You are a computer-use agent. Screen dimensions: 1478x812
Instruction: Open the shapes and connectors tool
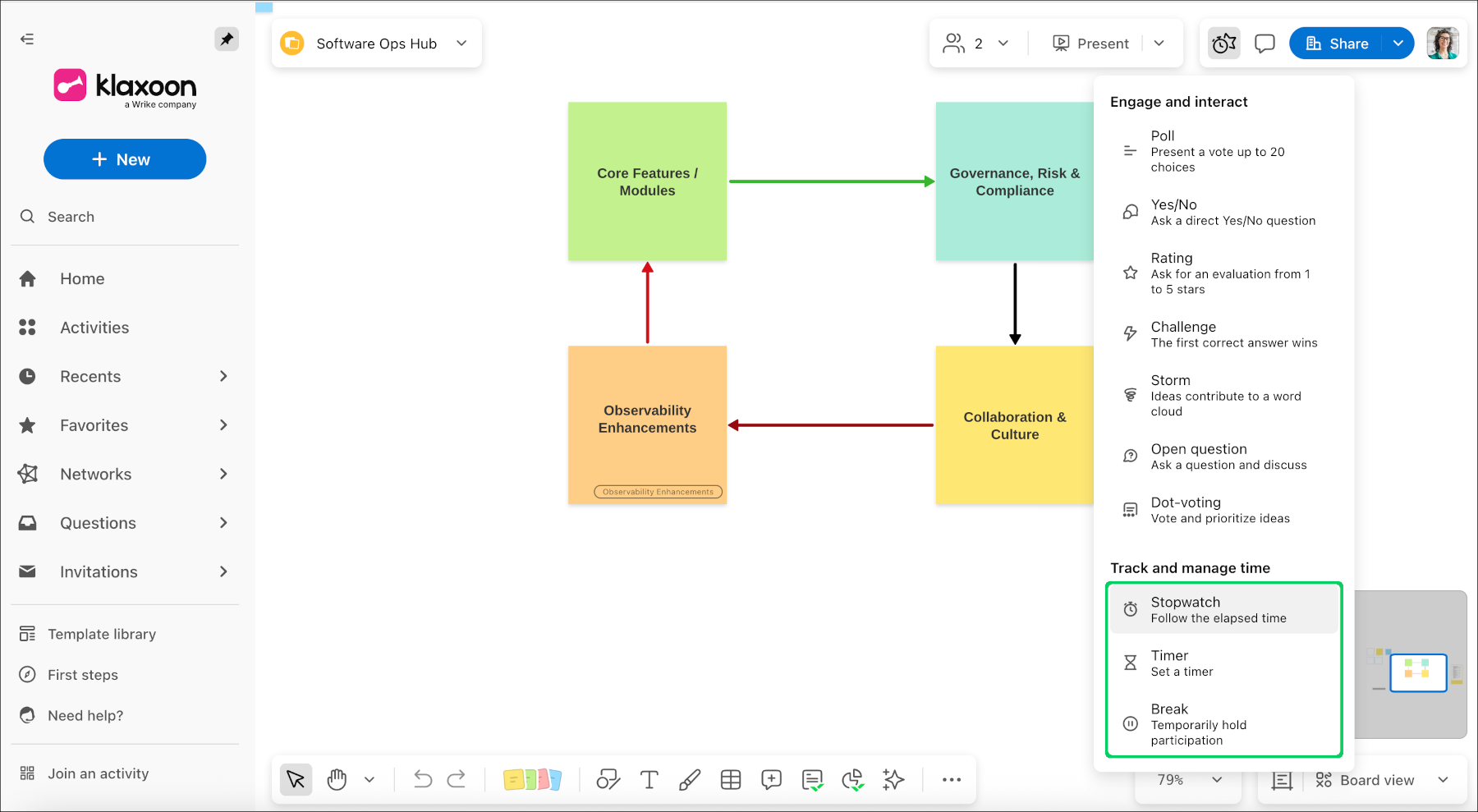pyautogui.click(x=608, y=780)
